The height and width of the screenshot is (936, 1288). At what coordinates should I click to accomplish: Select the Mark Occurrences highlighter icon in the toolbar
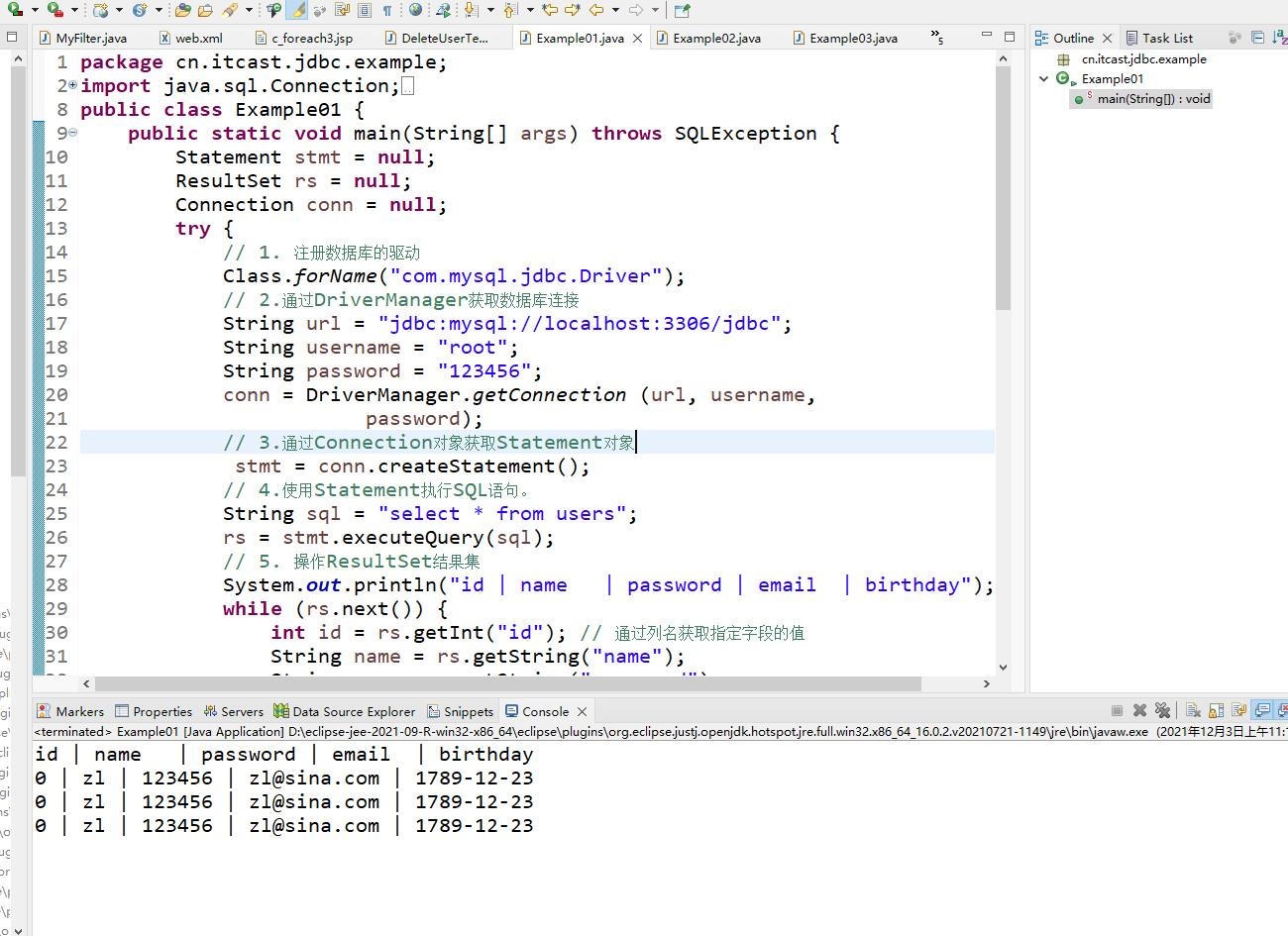coord(295,11)
